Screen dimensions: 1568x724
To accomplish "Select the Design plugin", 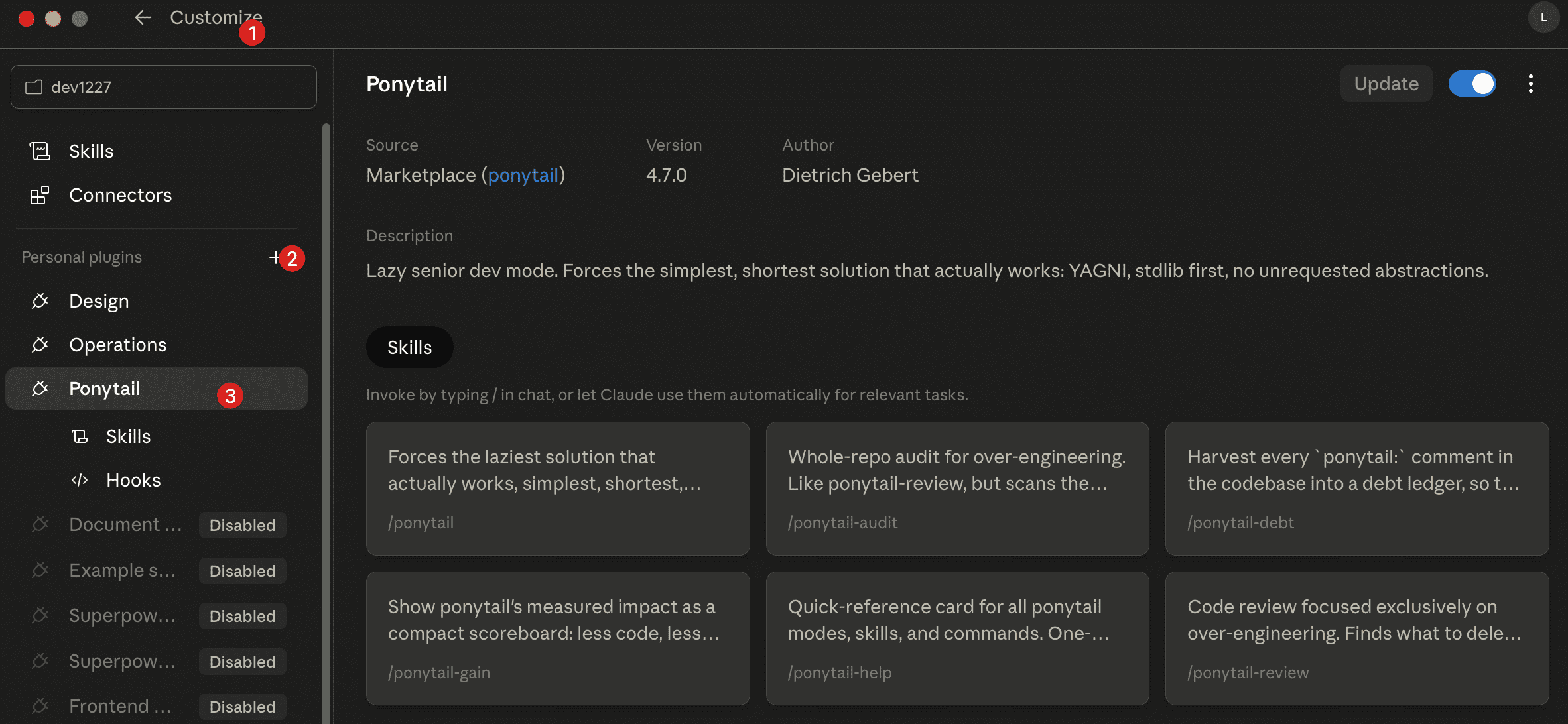I will pyautogui.click(x=157, y=301).
